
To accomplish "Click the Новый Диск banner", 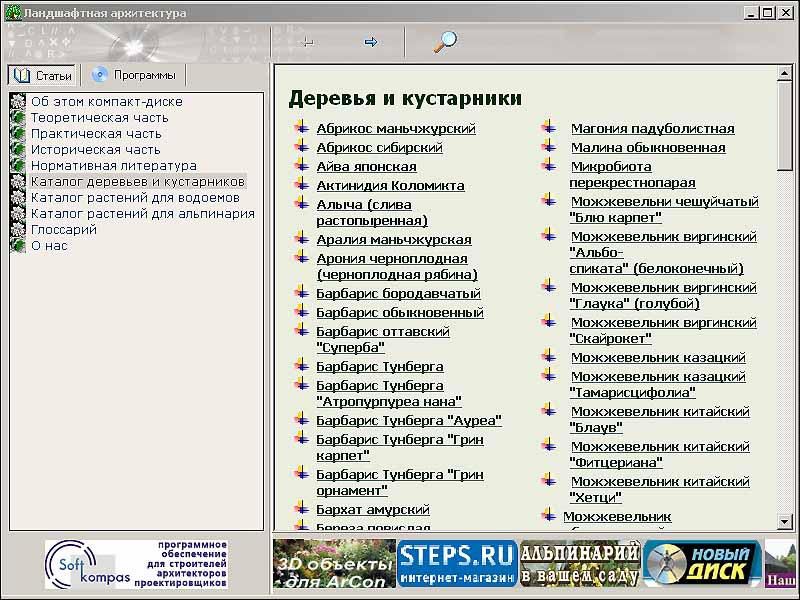I will 703,564.
